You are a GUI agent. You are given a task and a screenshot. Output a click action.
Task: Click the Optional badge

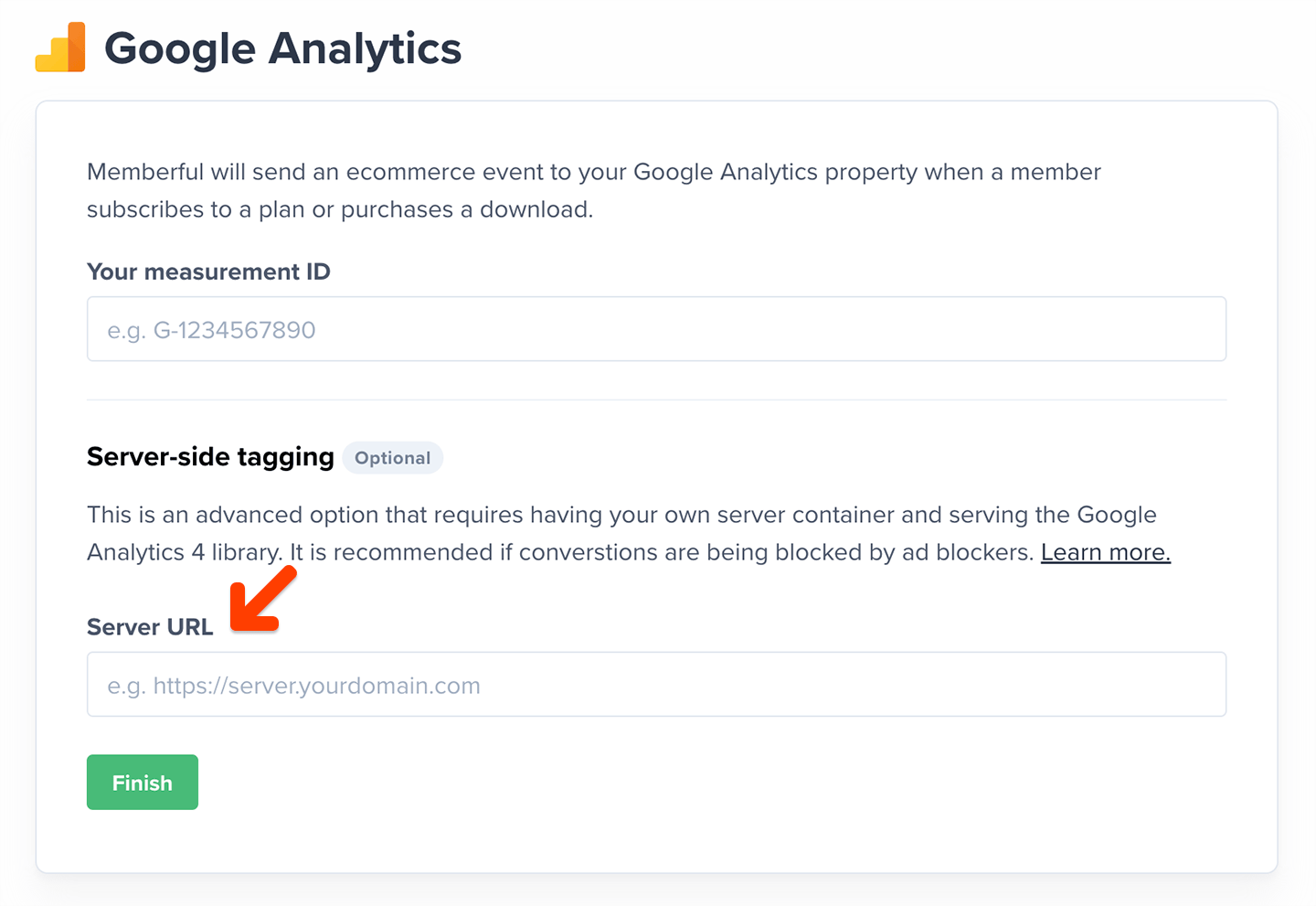392,458
